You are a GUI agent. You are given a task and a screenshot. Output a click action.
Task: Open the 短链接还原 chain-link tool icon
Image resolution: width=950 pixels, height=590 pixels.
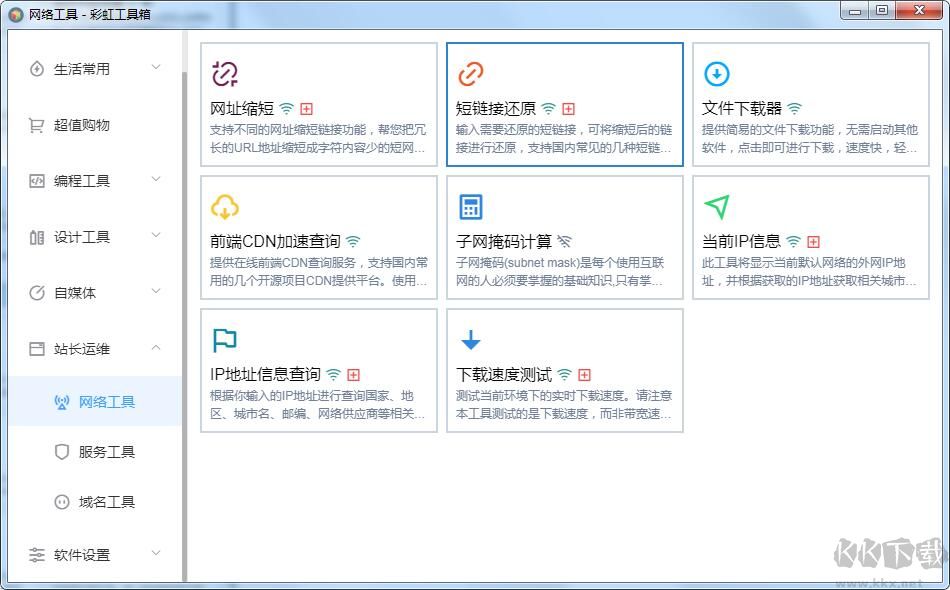pyautogui.click(x=471, y=73)
